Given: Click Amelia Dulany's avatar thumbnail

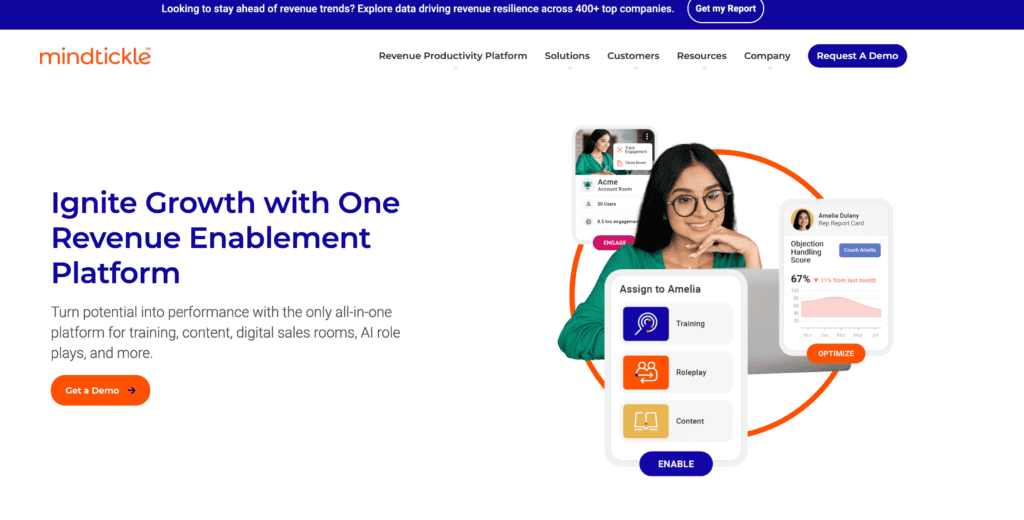Looking at the screenshot, I should (802, 219).
